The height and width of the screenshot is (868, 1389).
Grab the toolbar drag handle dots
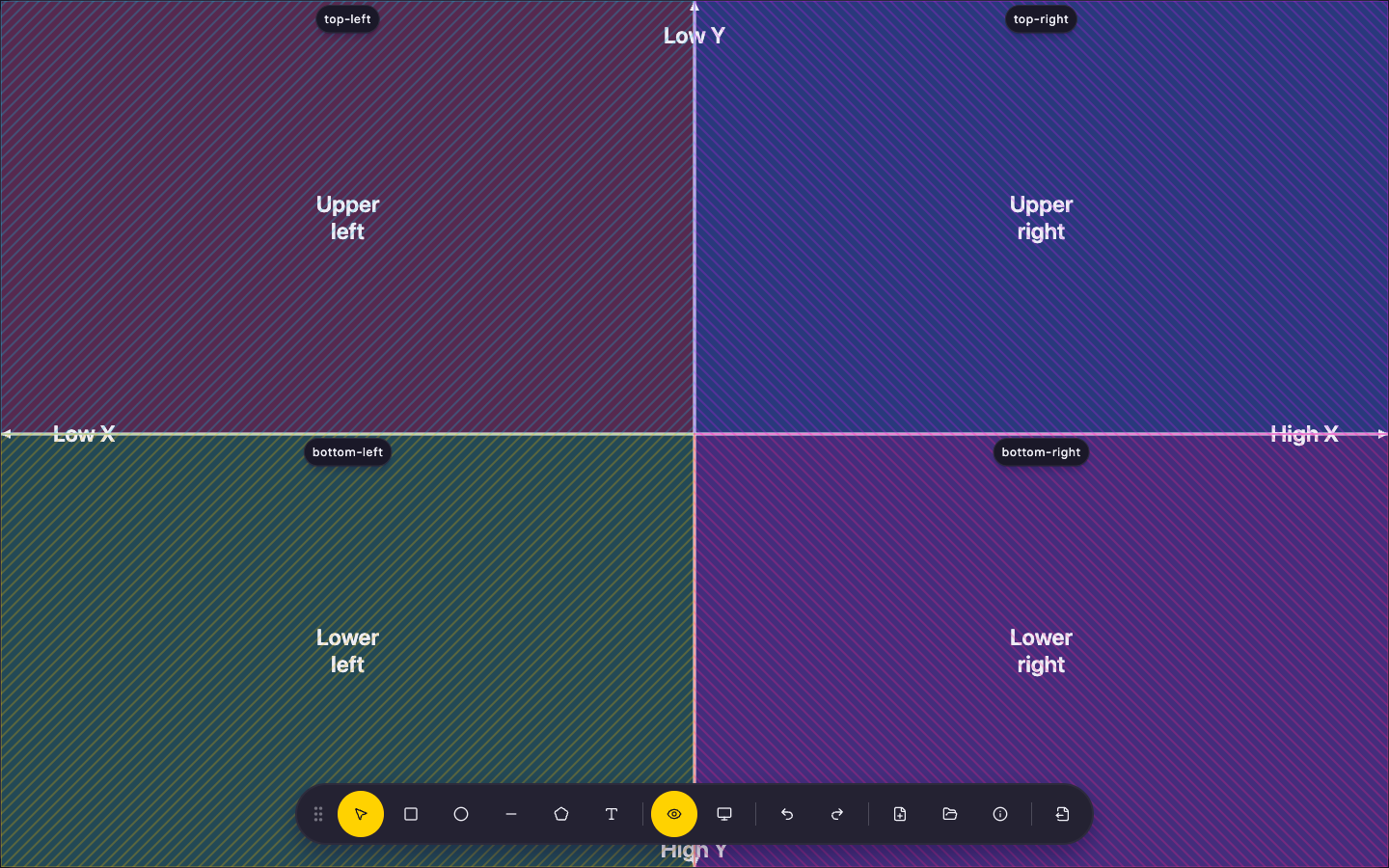click(x=318, y=814)
